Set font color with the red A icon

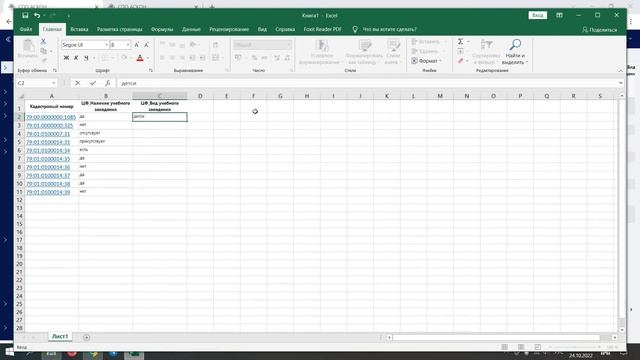[x=140, y=58]
